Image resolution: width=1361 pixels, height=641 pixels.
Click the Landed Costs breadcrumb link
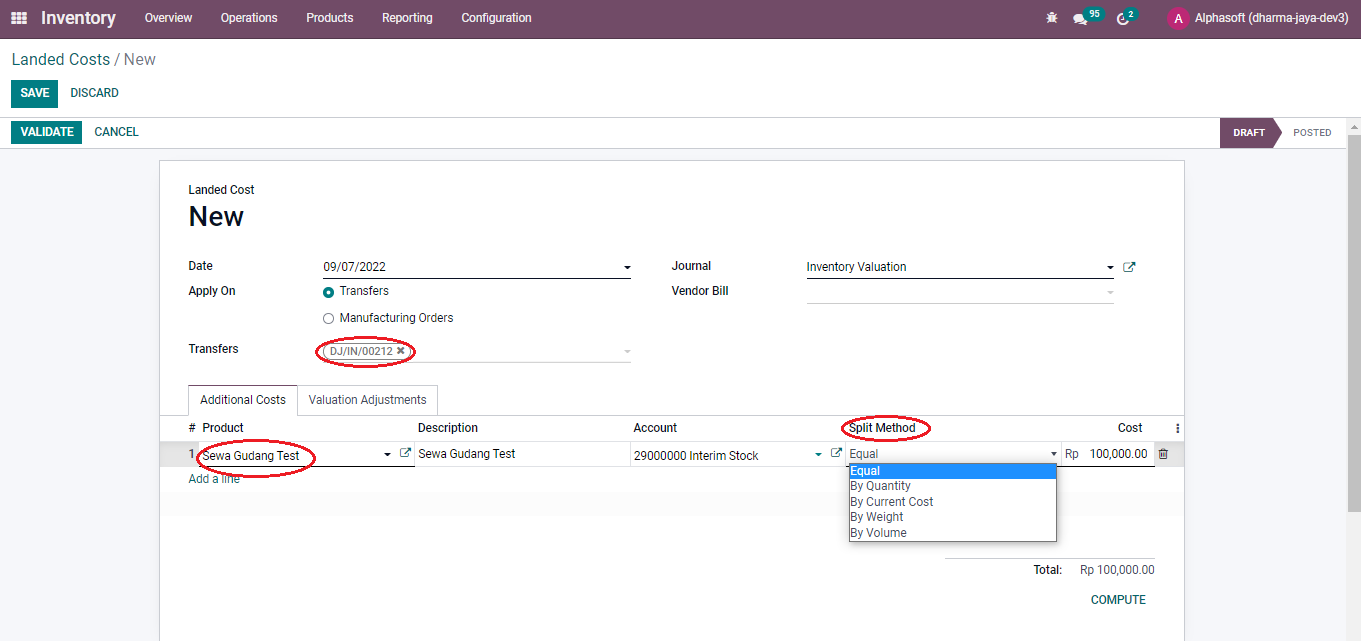tap(60, 60)
